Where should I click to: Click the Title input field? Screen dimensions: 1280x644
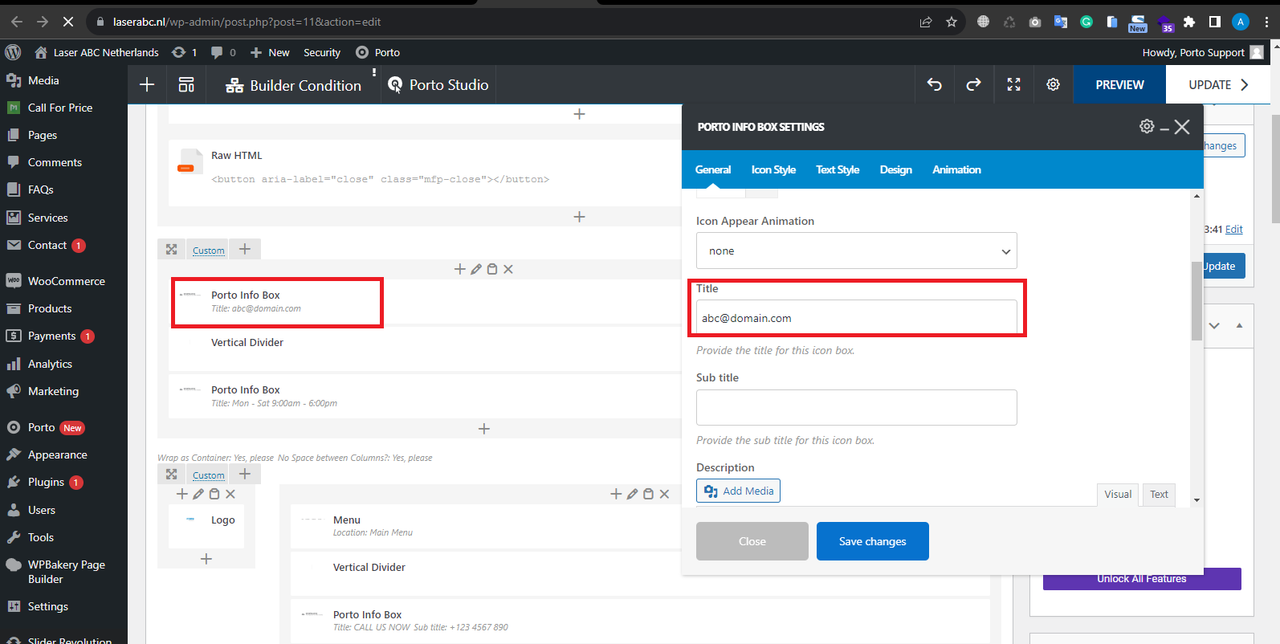tap(857, 318)
